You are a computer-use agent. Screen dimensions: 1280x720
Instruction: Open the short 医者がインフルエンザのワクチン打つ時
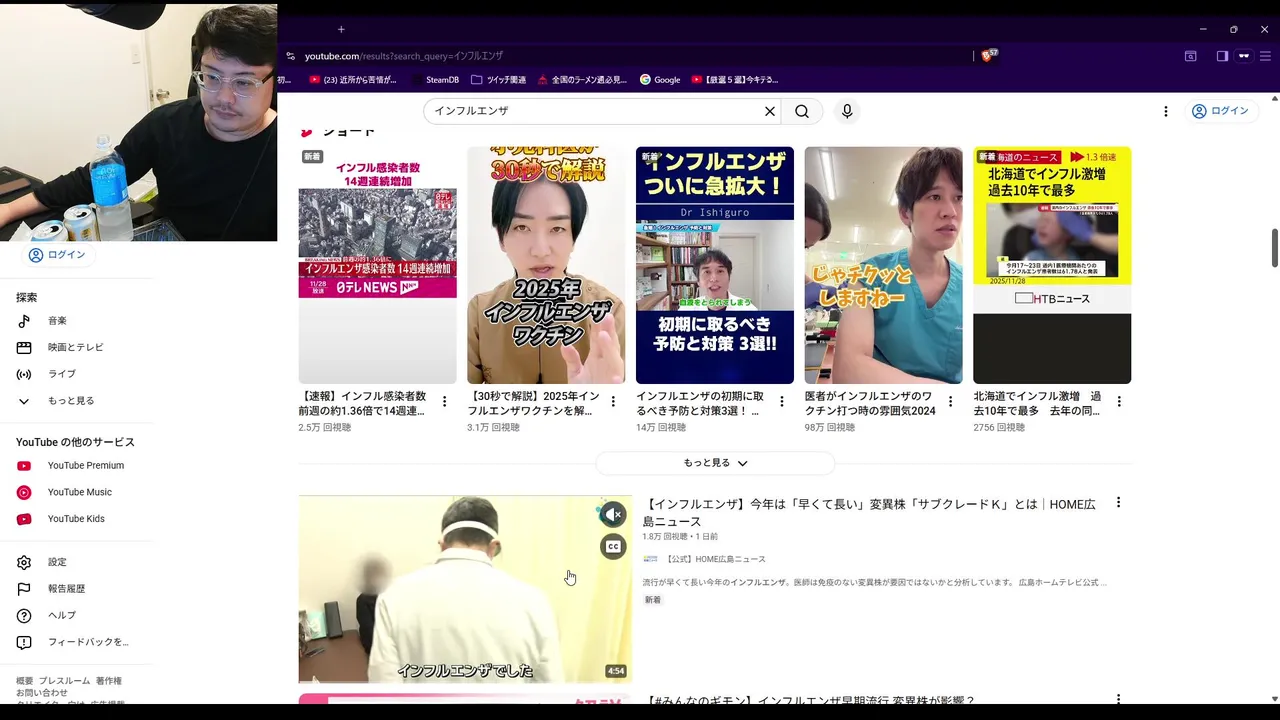(883, 265)
